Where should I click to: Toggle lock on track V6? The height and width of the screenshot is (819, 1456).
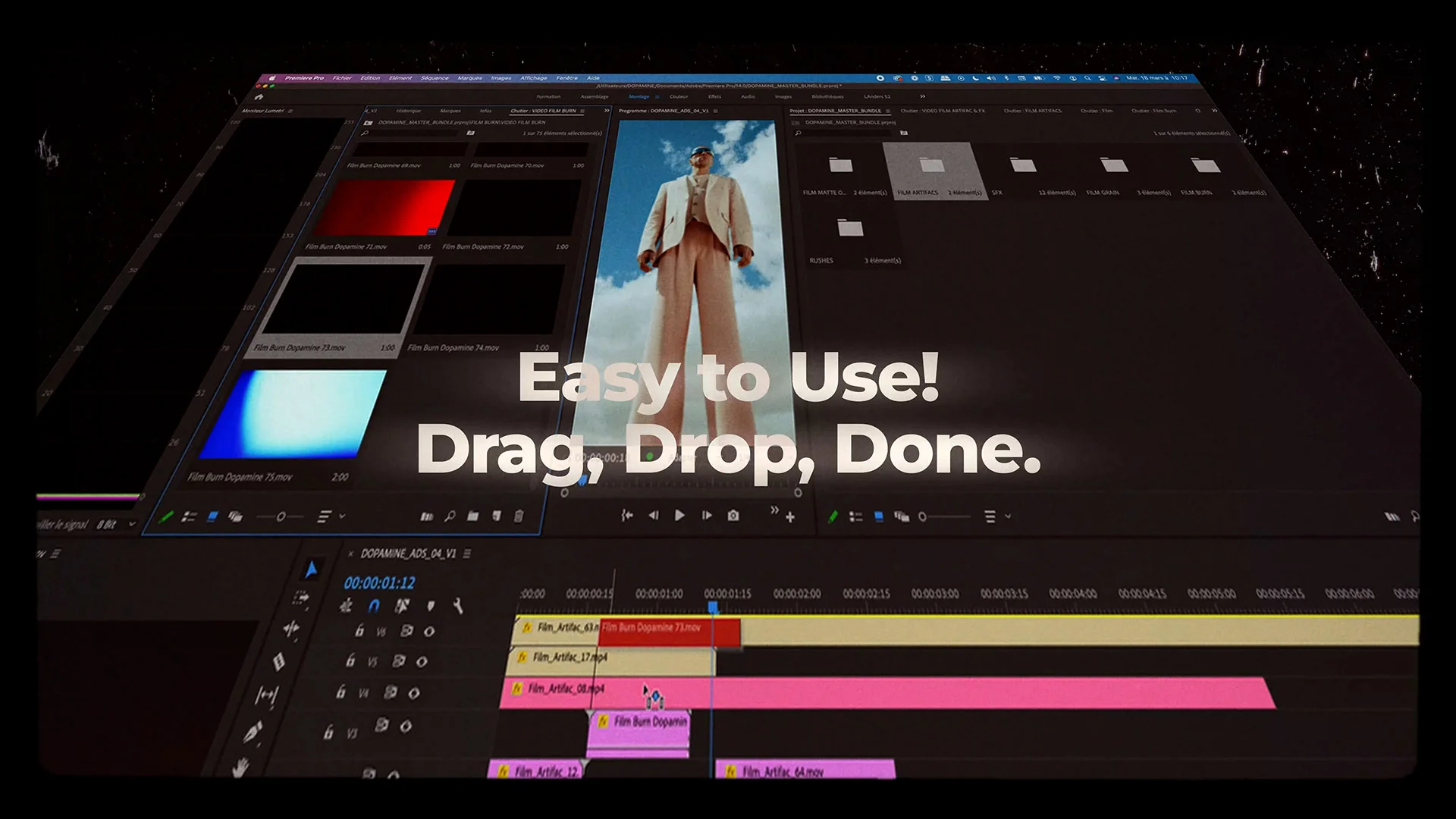click(x=359, y=631)
